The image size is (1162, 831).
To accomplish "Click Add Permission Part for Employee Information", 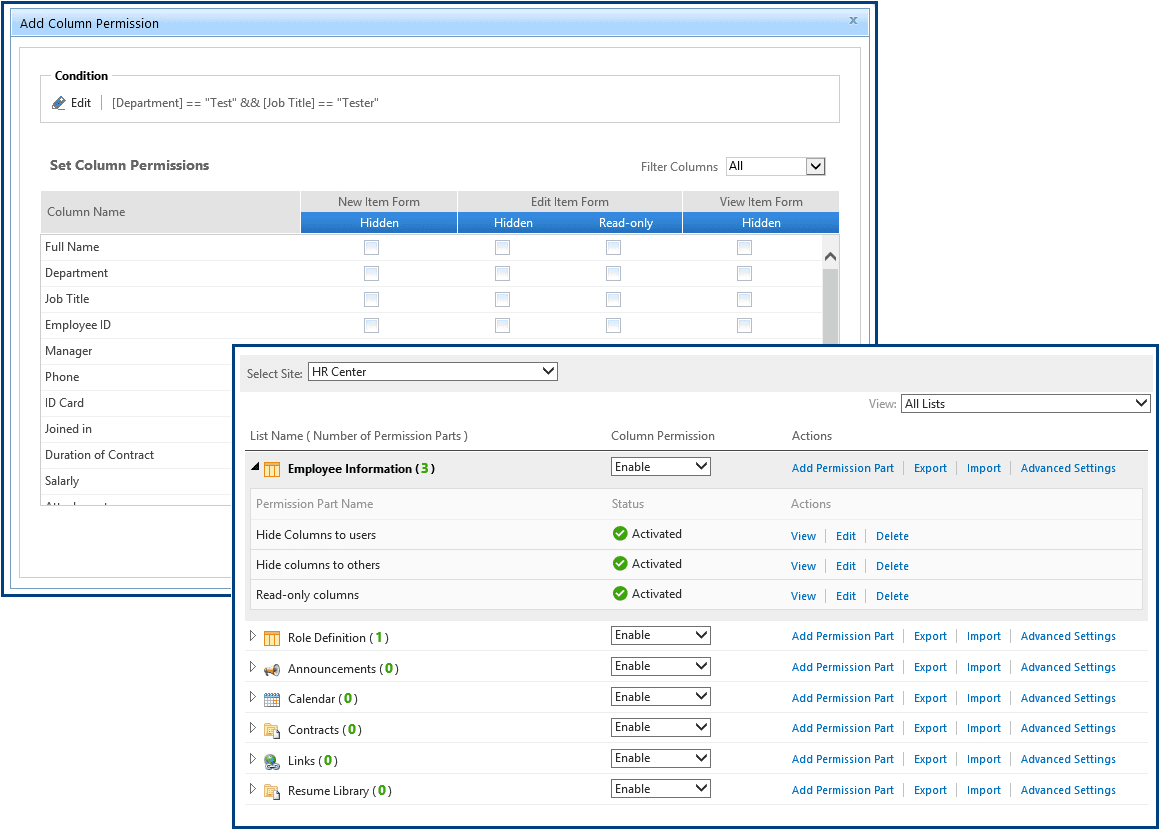I will (x=843, y=469).
